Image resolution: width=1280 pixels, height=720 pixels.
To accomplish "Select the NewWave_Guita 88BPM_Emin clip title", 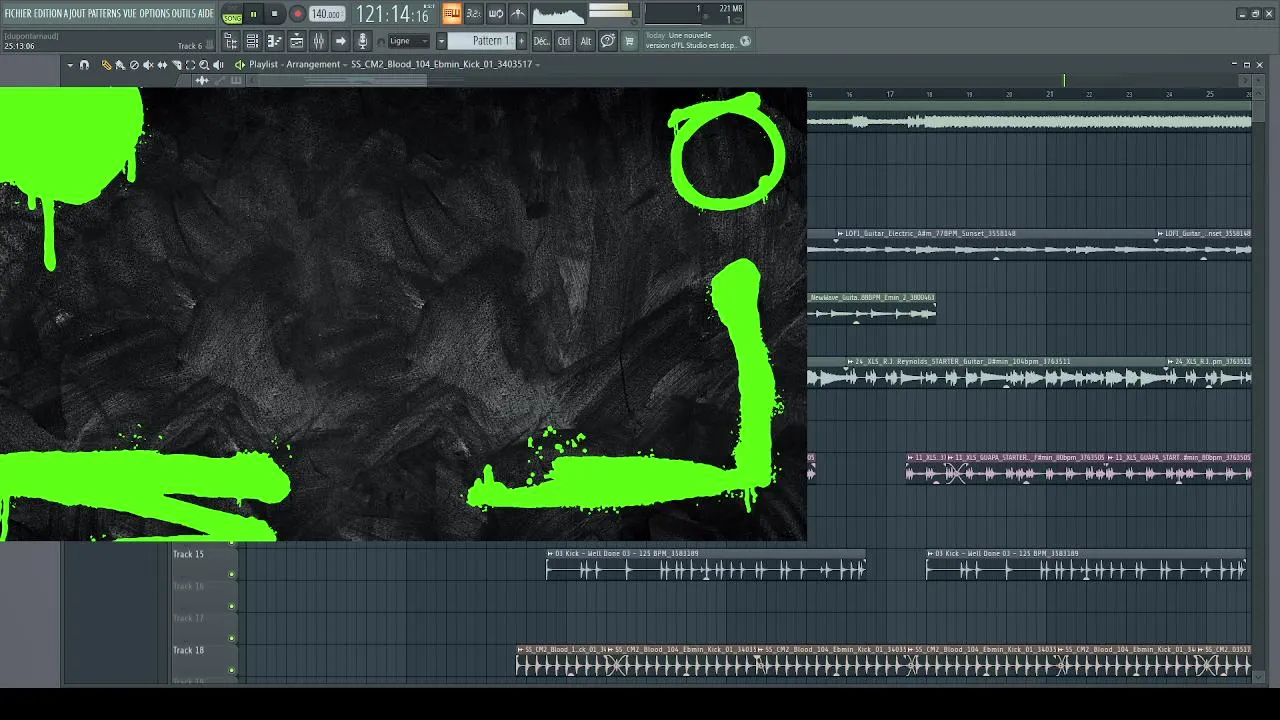I will 872,298.
